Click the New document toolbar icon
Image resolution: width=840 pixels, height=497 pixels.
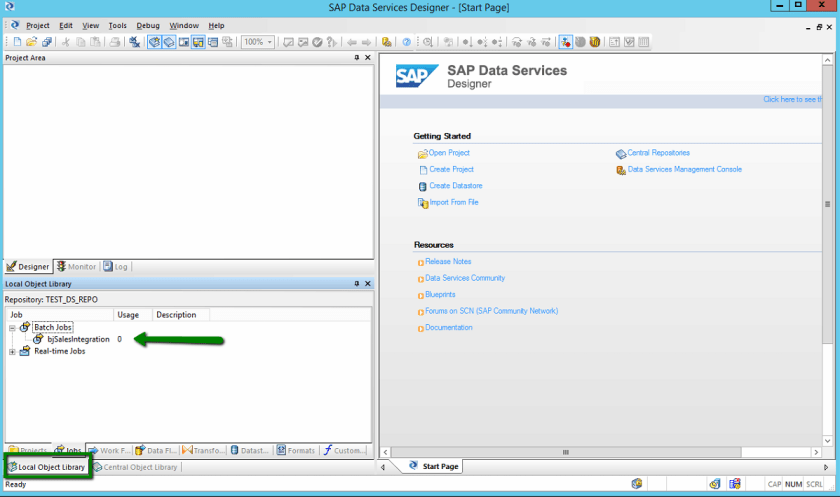point(18,42)
